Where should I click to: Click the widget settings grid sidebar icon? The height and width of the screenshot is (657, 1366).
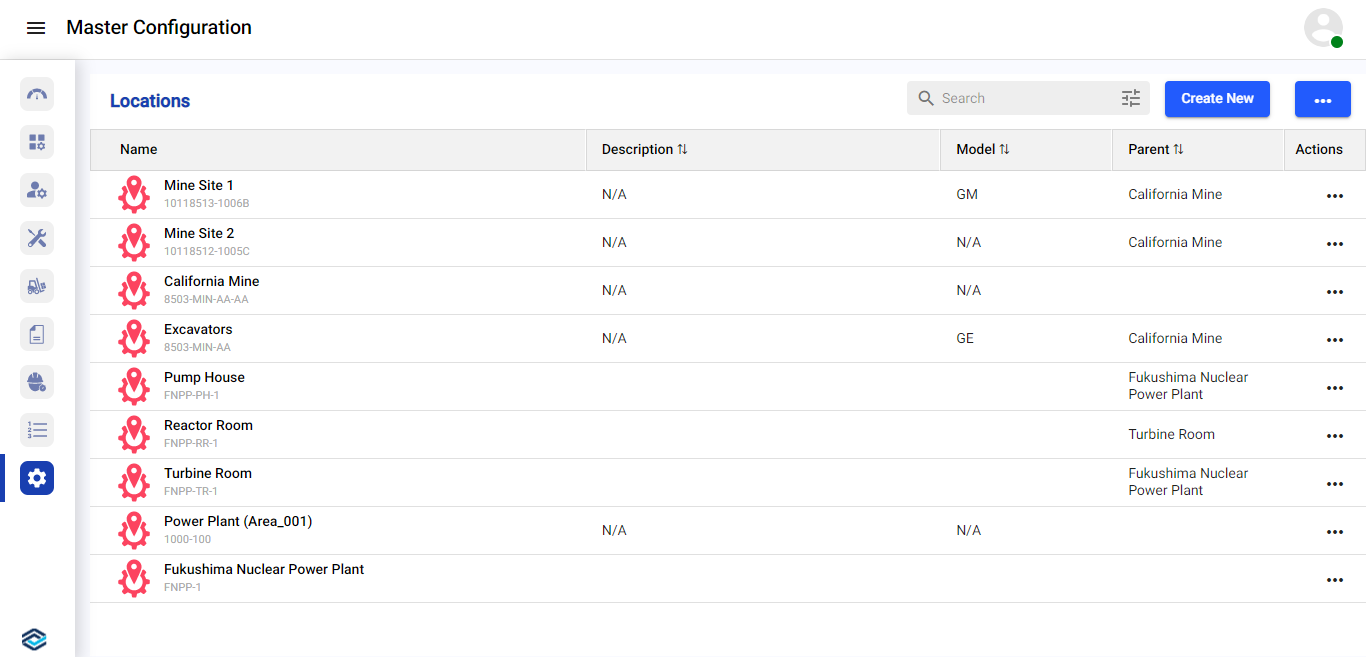click(37, 142)
